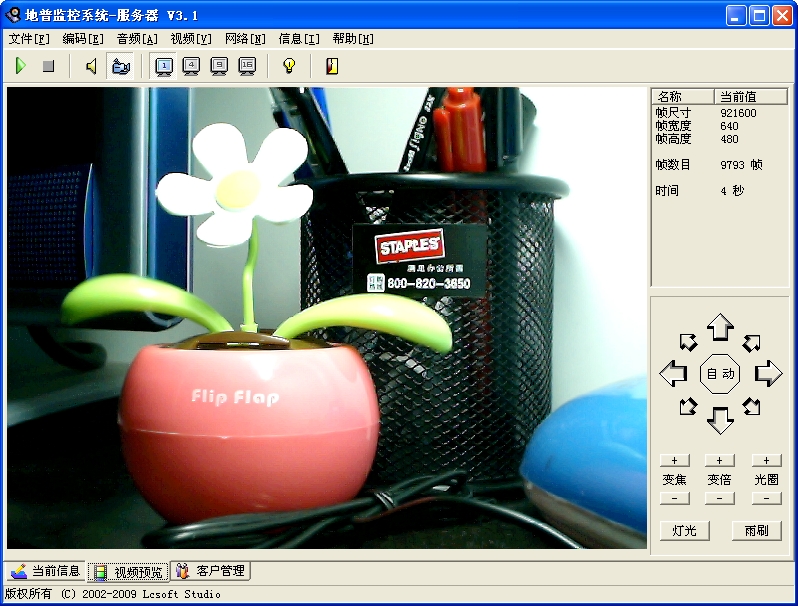Image resolution: width=798 pixels, height=606 pixels.
Task: Switch to 4-screen split view
Action: coord(192,67)
